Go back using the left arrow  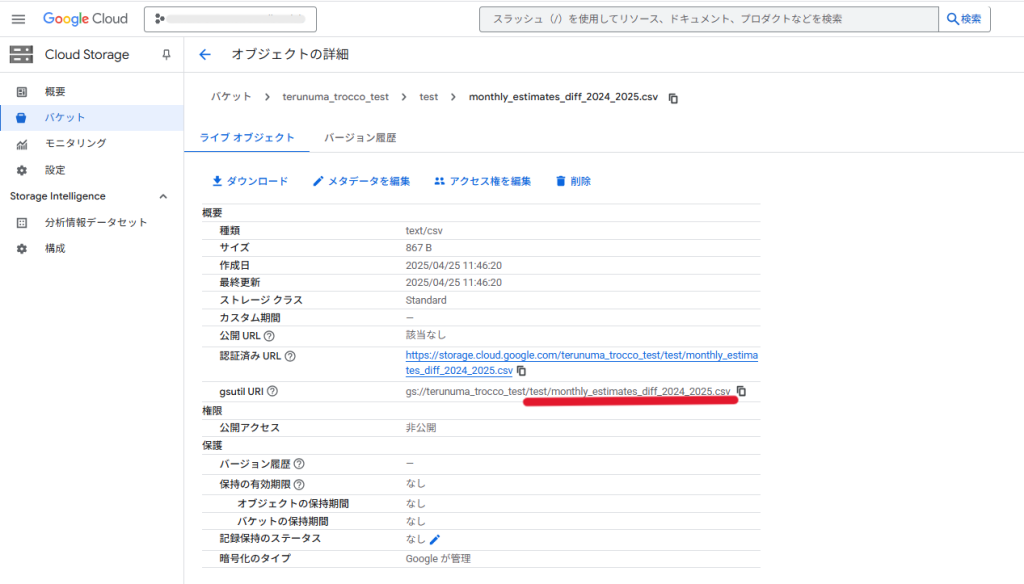coord(205,54)
